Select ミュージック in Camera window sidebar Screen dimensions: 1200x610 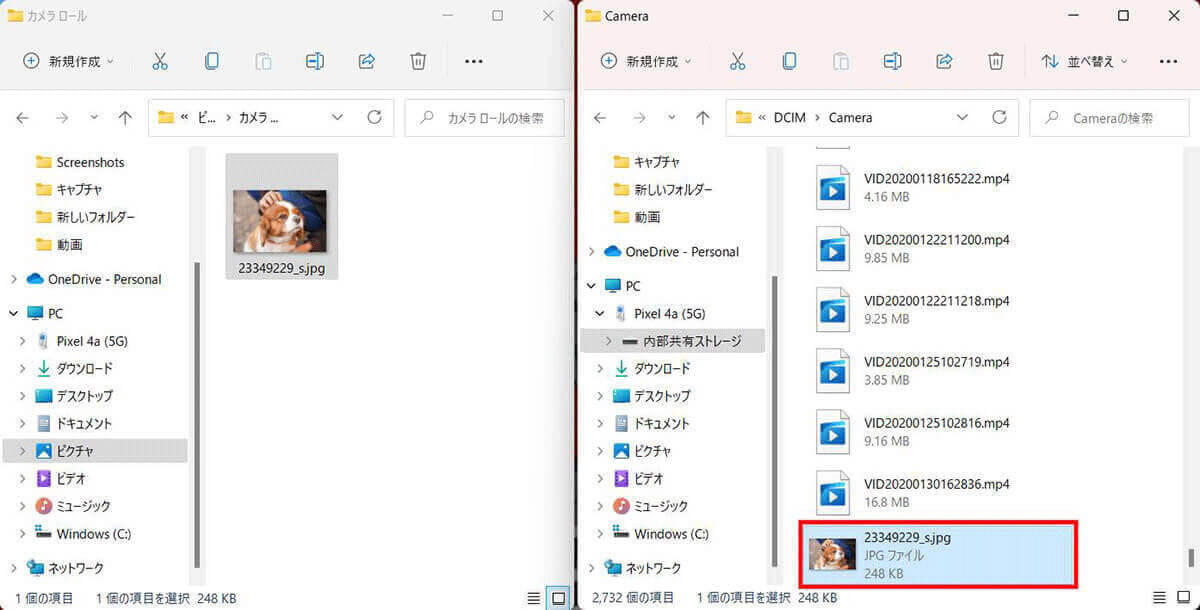coord(661,506)
